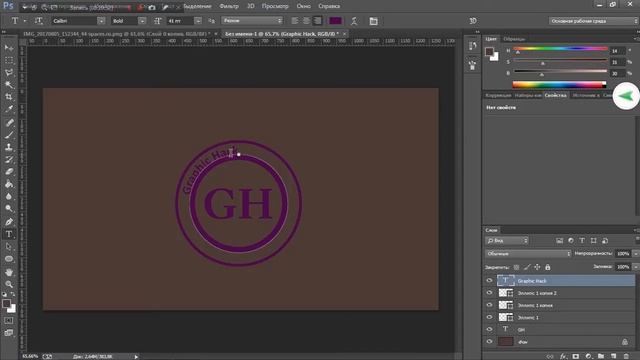Image resolution: width=640 pixels, height=360 pixels.
Task: Hide the Фон background layer
Action: pyautogui.click(x=489, y=342)
